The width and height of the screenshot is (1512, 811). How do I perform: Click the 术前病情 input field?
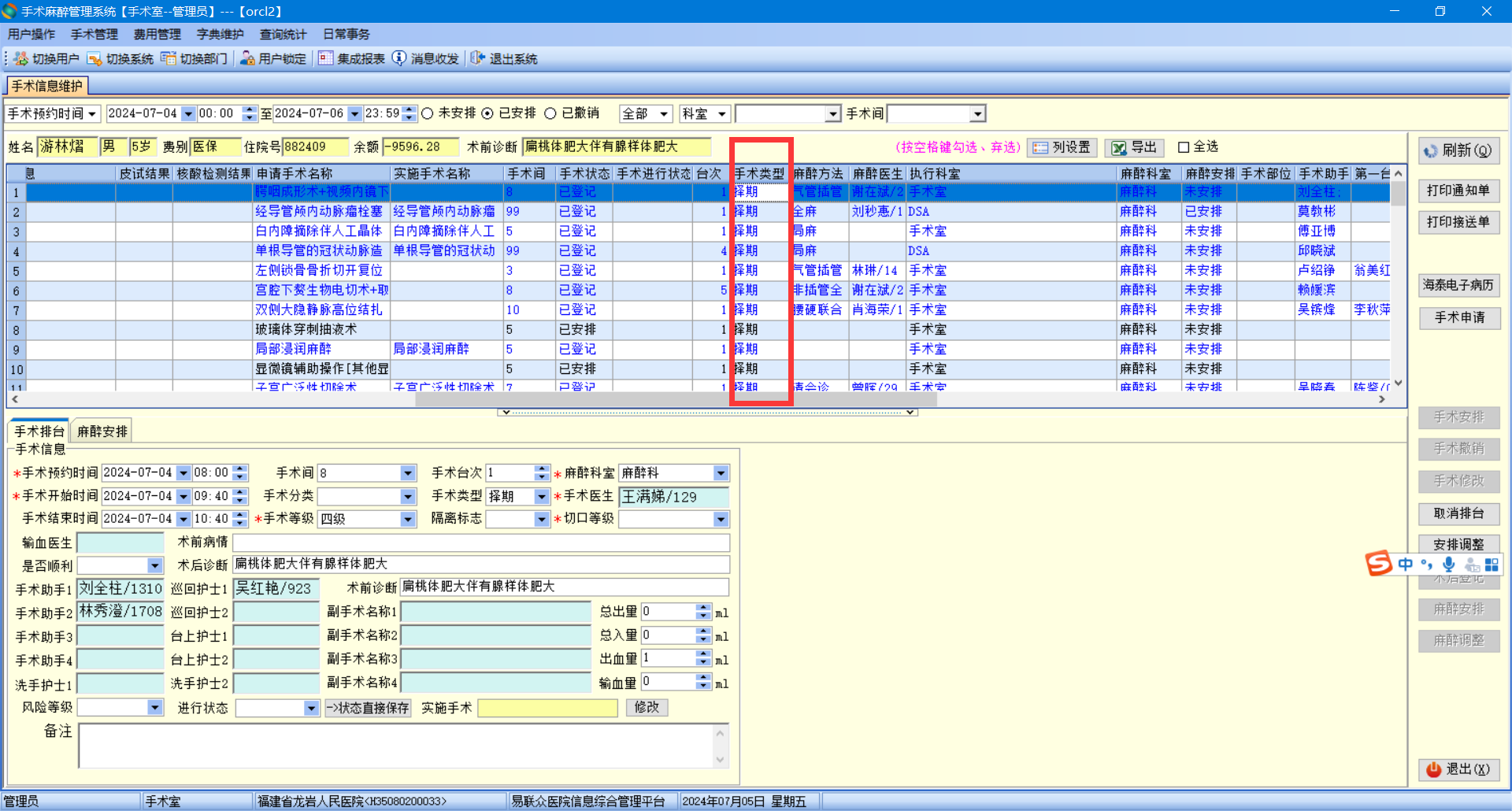(x=481, y=543)
